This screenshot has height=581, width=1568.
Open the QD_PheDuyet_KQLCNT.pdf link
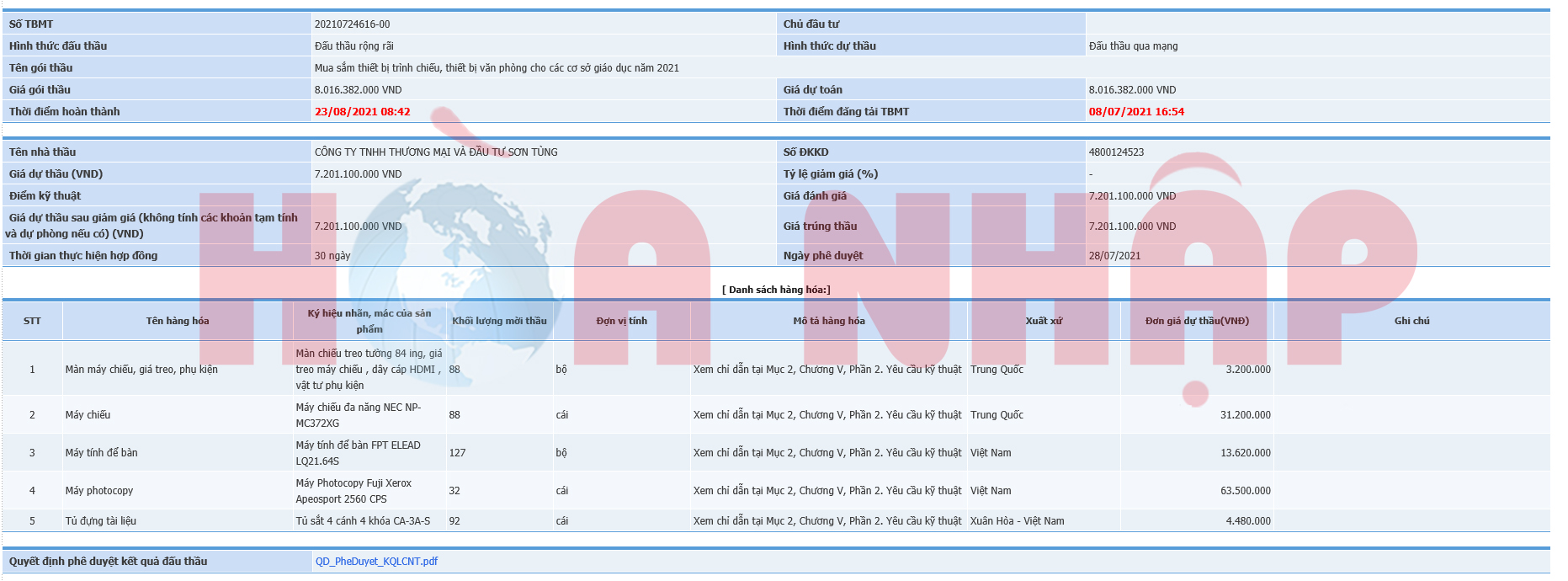(x=376, y=562)
